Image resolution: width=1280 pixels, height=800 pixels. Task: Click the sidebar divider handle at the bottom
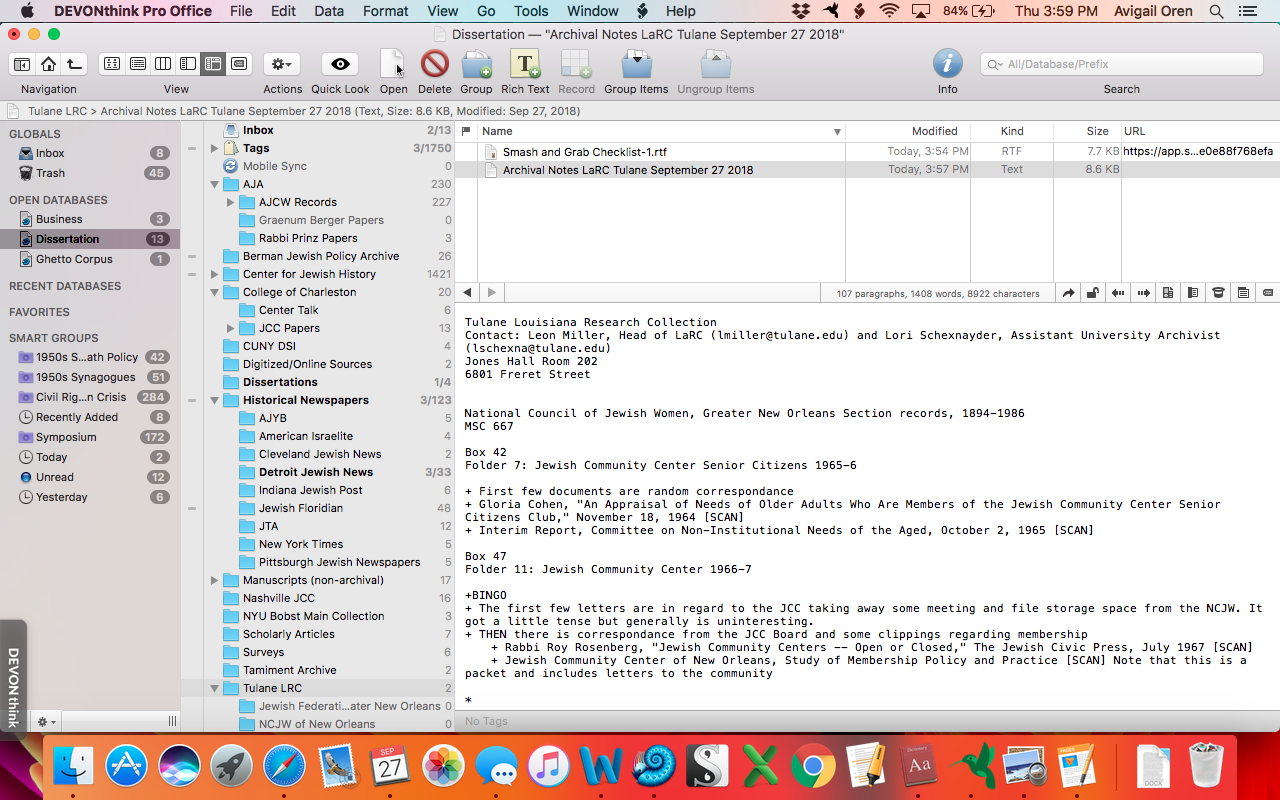[172, 721]
